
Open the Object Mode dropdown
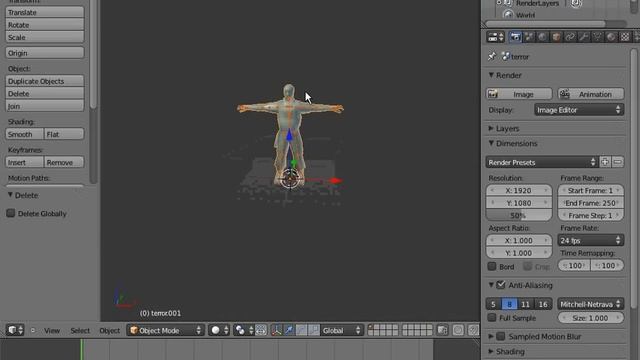pyautogui.click(x=165, y=330)
